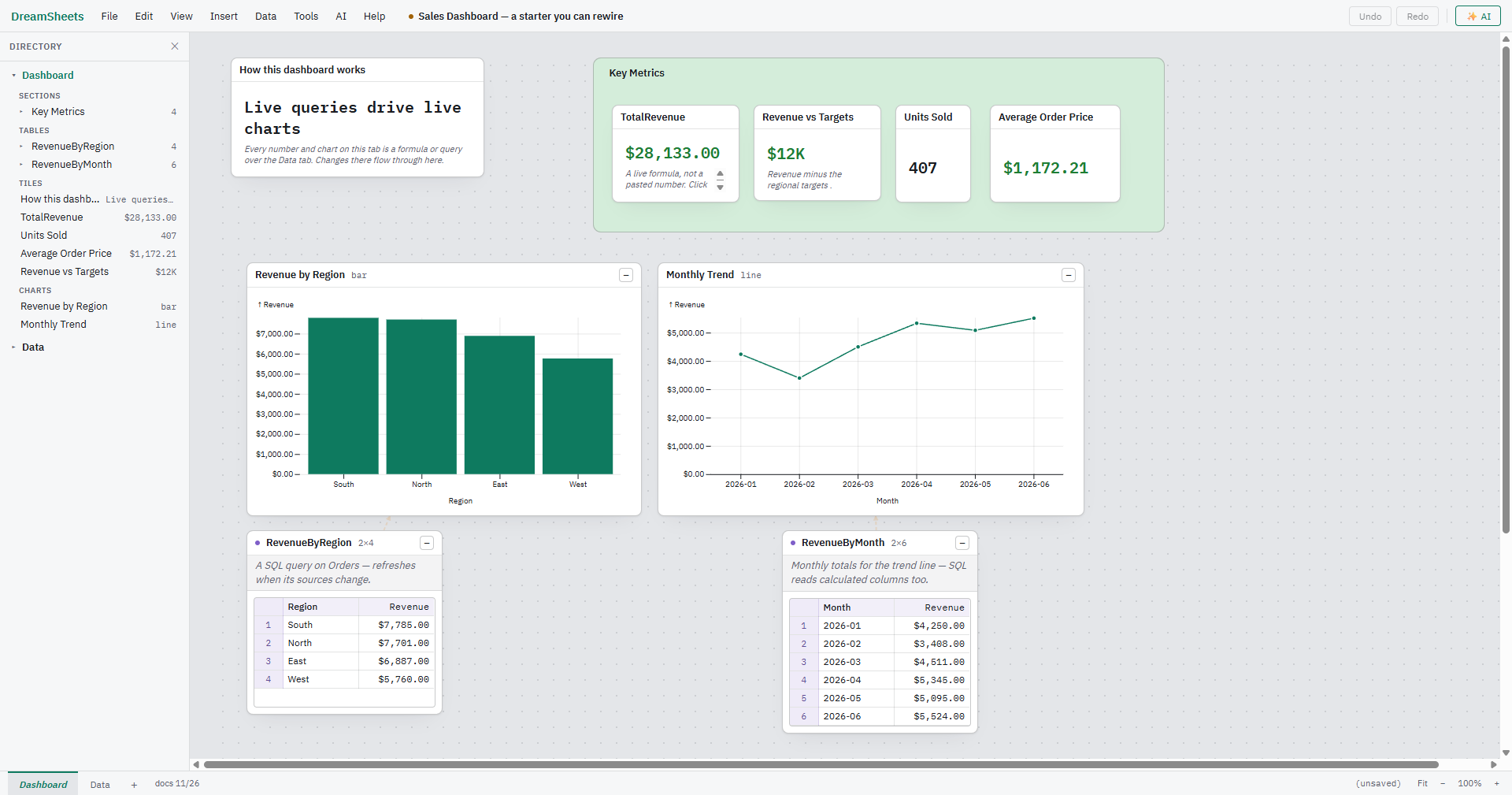Click the 2026-04 month cell

(855, 681)
